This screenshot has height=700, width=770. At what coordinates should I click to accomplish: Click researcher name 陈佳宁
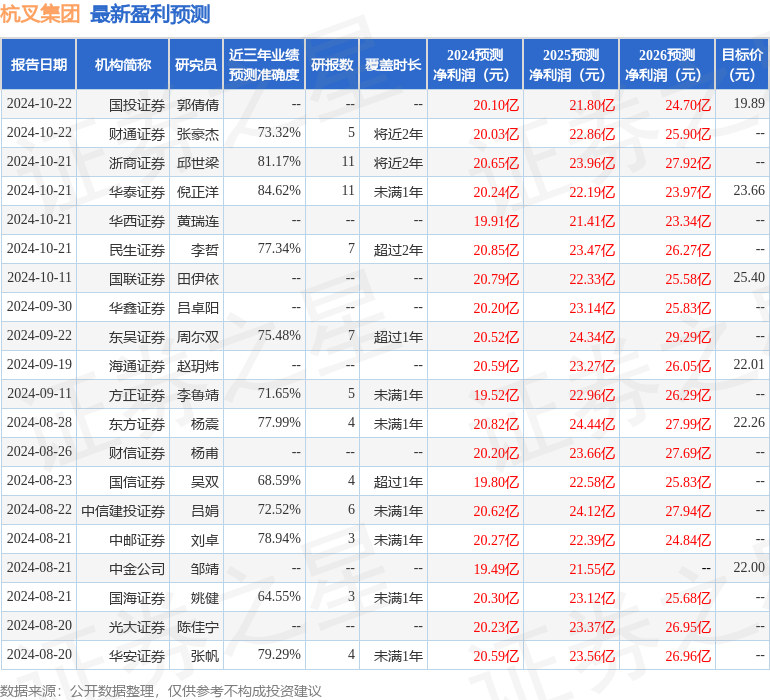tap(197, 626)
